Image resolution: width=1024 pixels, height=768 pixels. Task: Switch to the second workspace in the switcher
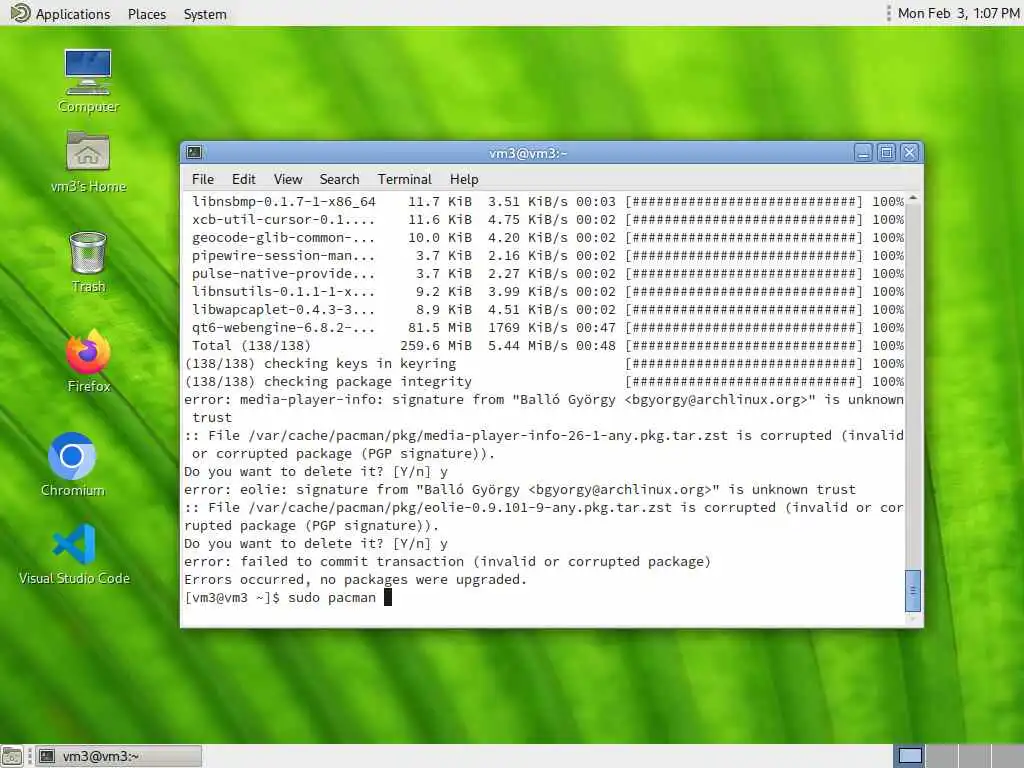941,756
